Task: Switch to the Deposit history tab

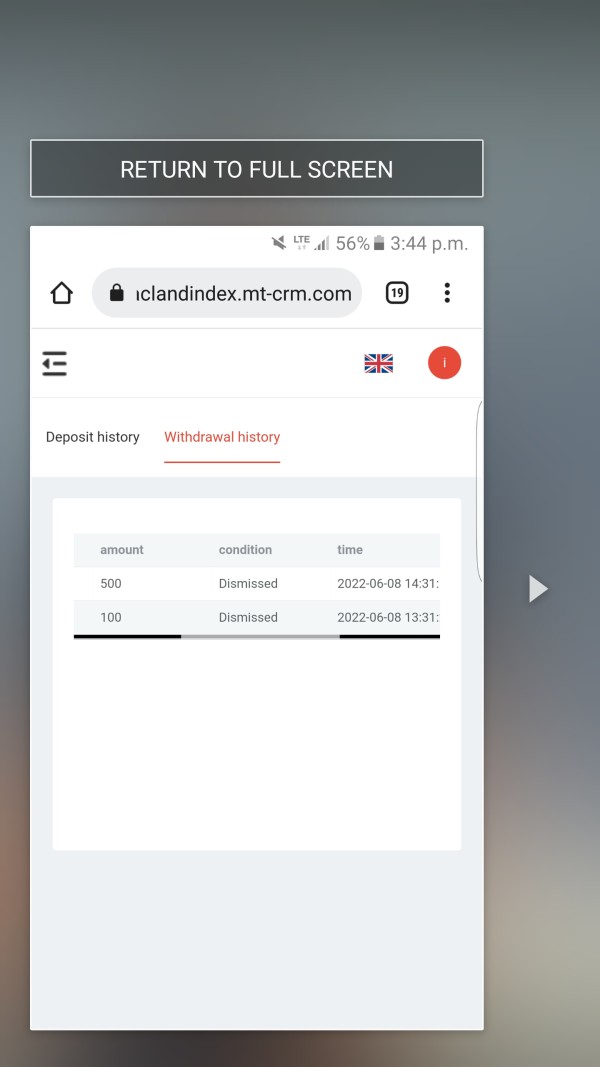Action: [x=93, y=437]
